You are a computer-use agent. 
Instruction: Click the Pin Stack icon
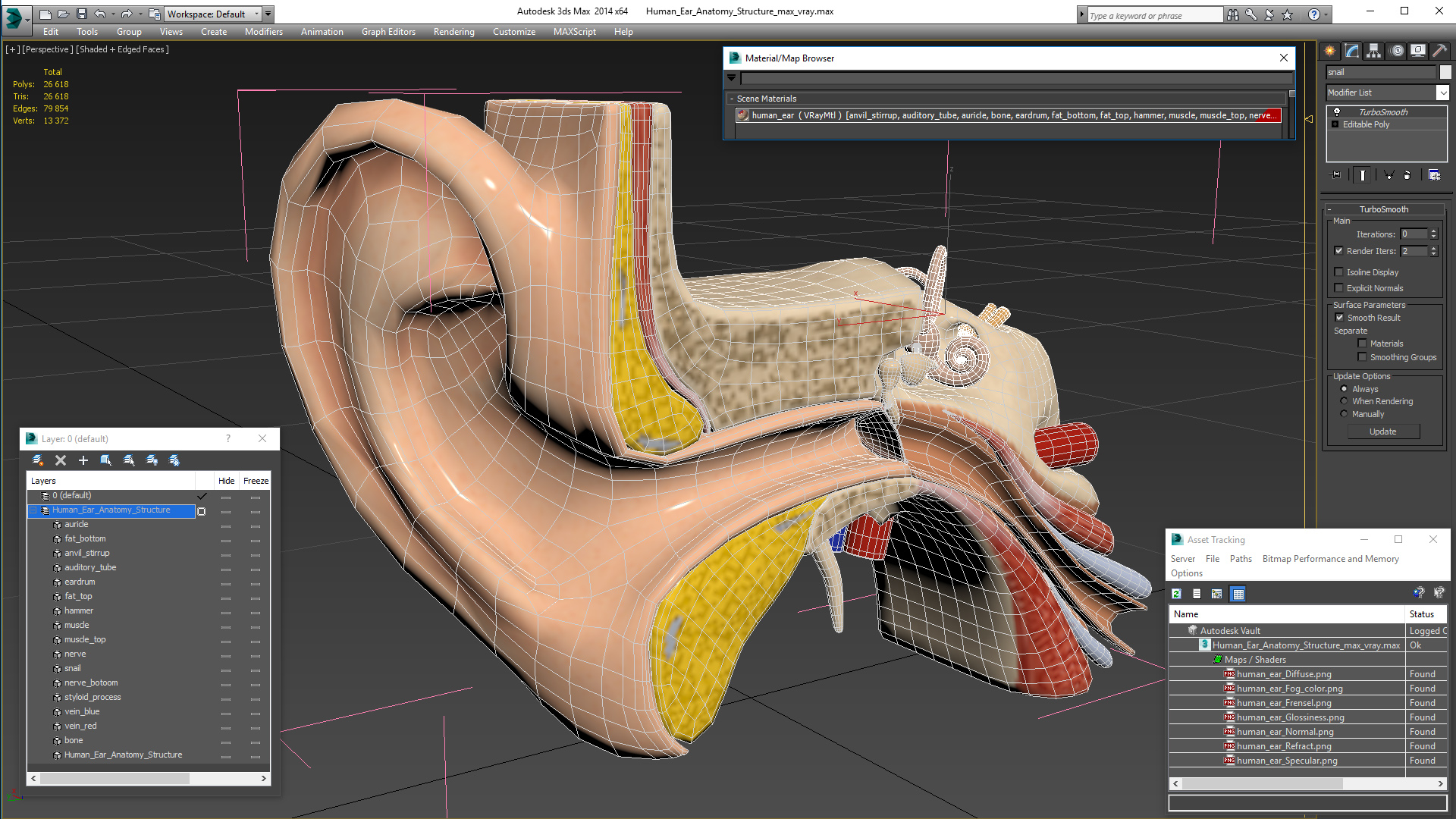[1336, 175]
